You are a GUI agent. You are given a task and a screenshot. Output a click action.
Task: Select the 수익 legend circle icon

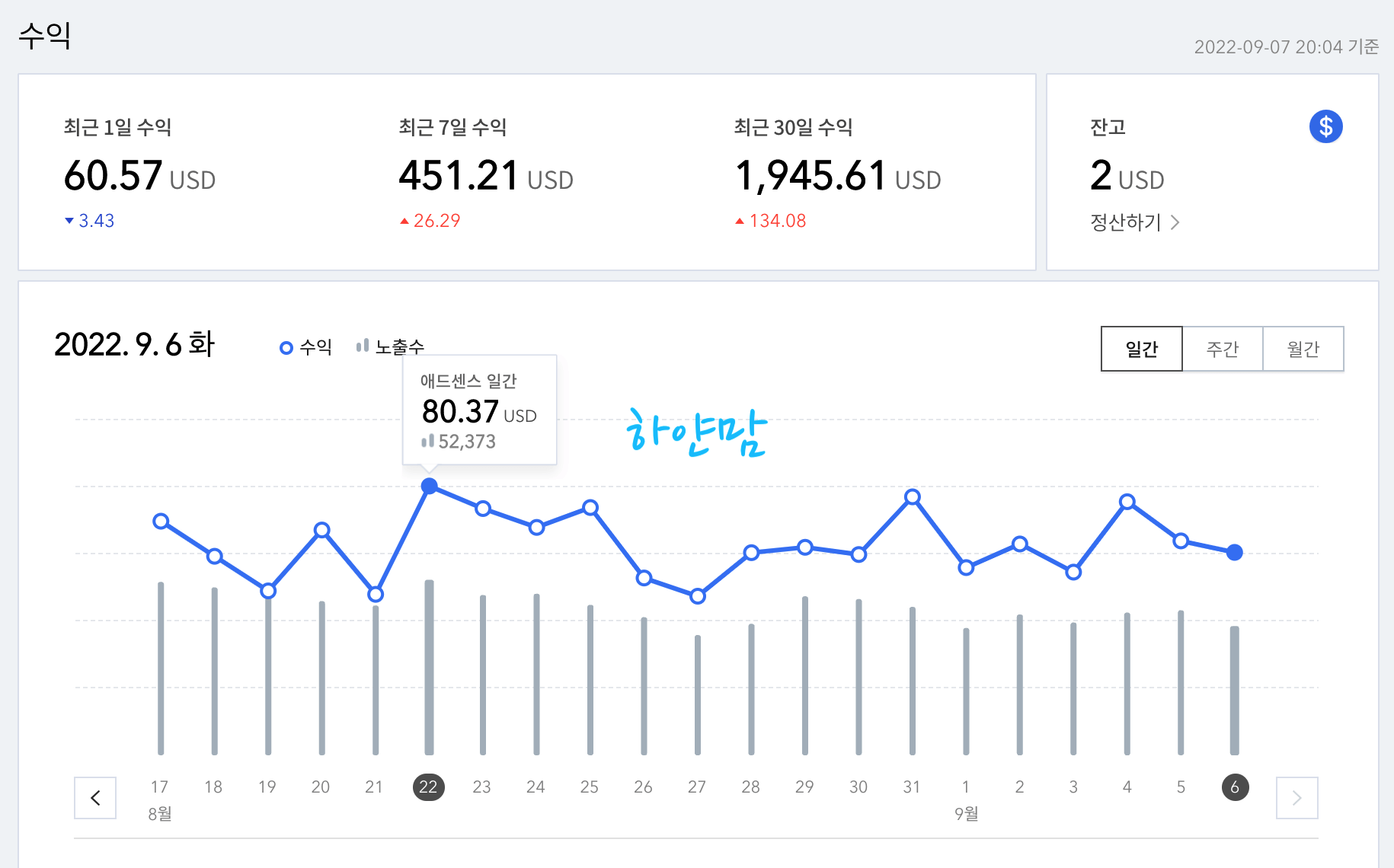(286, 346)
